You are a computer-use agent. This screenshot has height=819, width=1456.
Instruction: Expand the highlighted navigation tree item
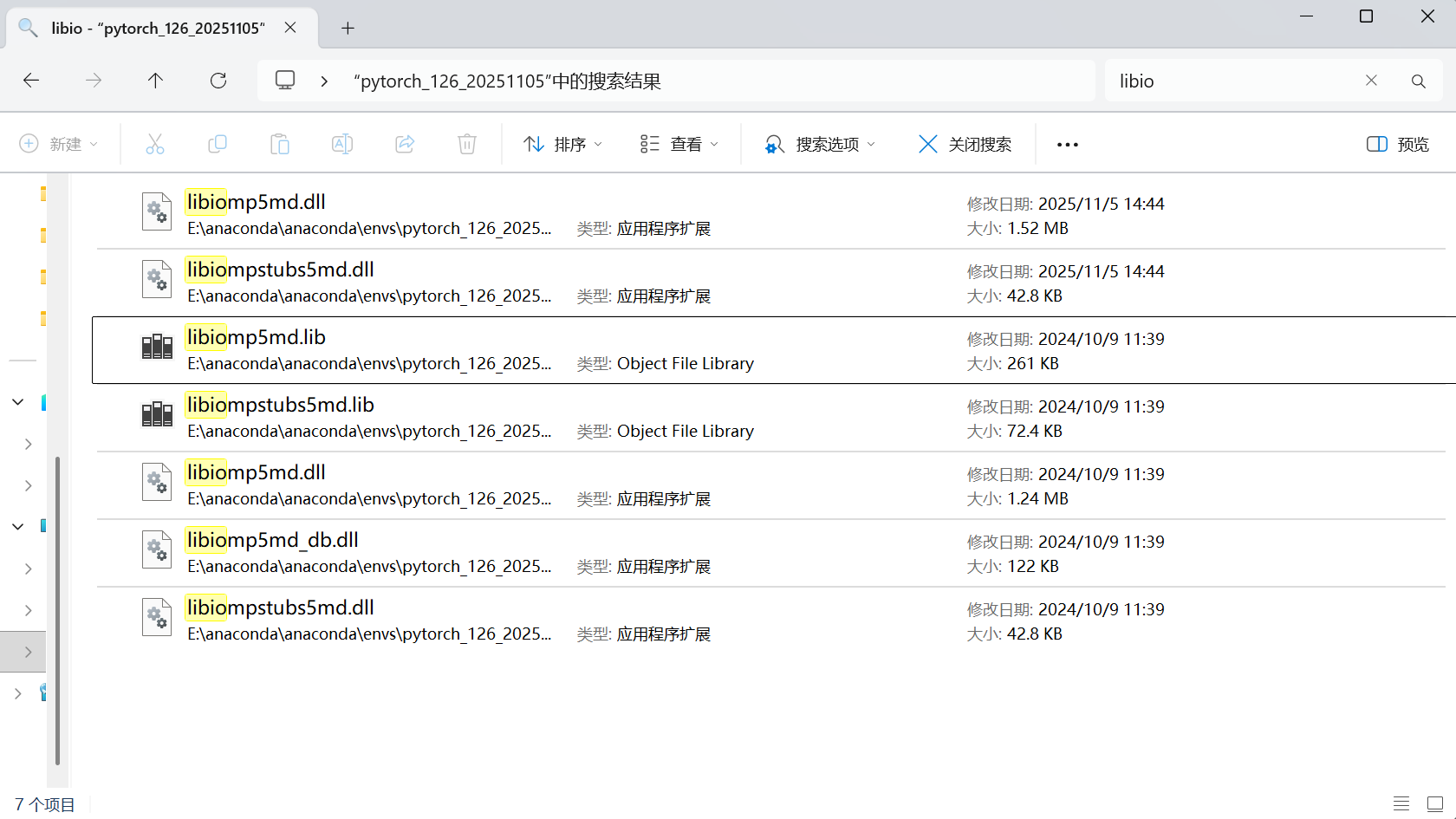pyautogui.click(x=29, y=652)
